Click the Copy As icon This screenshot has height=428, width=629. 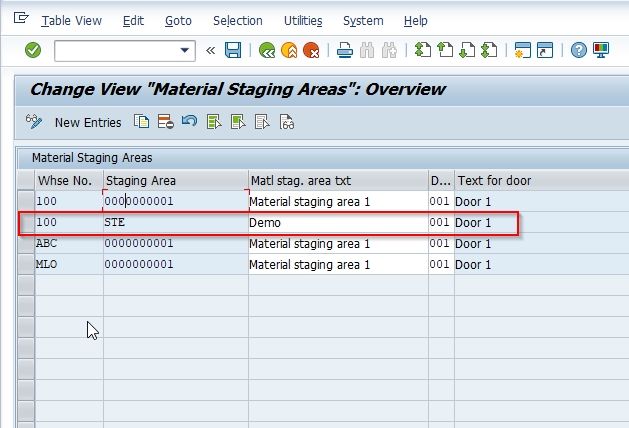(141, 122)
